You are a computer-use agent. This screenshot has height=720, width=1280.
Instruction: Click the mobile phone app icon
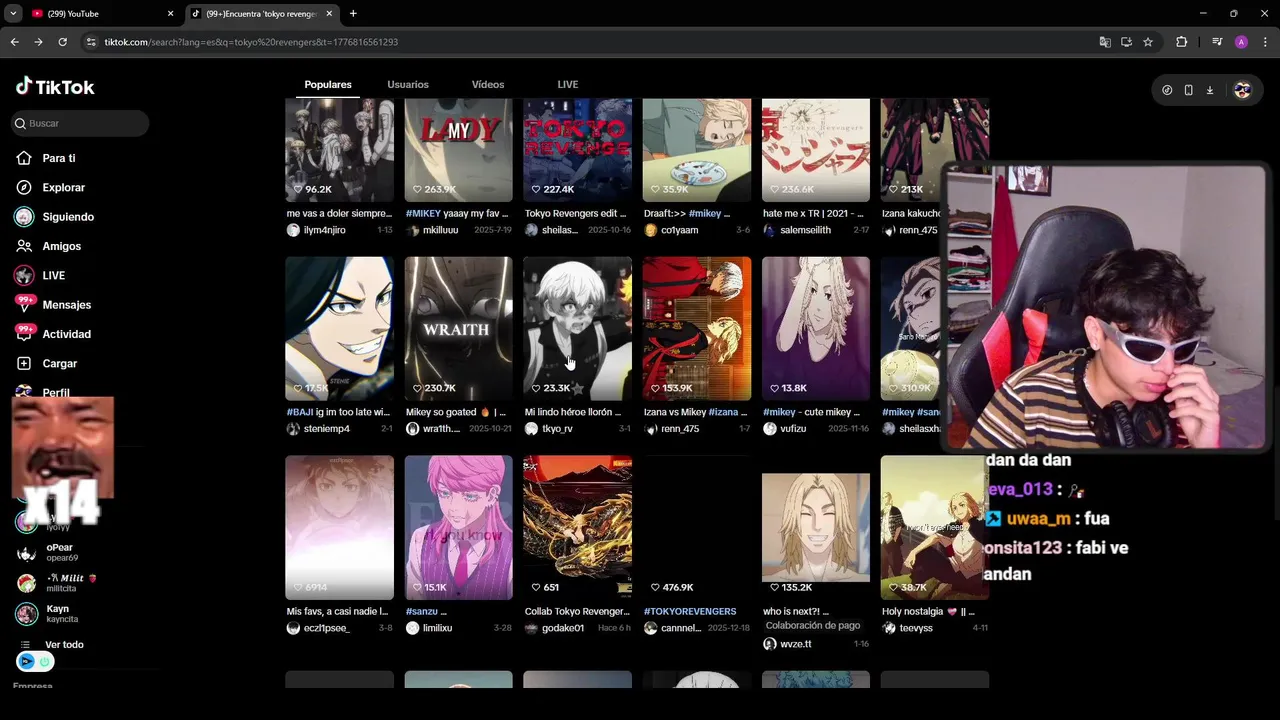point(1188,90)
